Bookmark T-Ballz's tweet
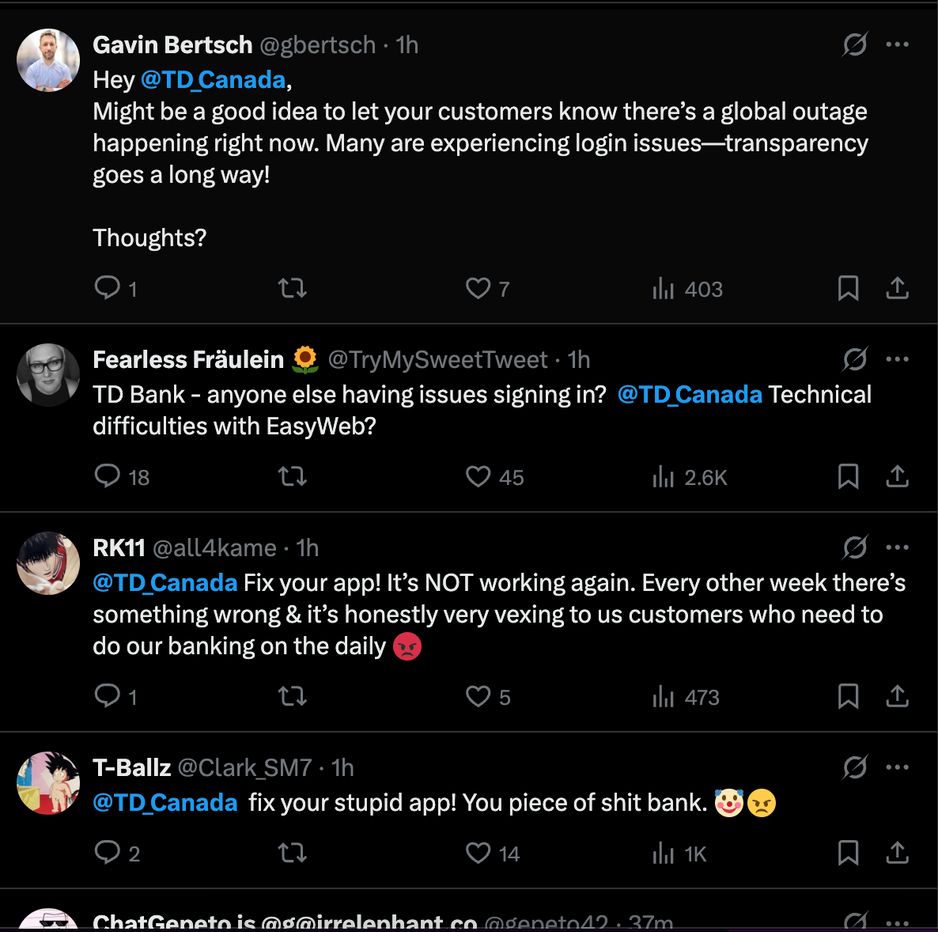 pyautogui.click(x=848, y=853)
